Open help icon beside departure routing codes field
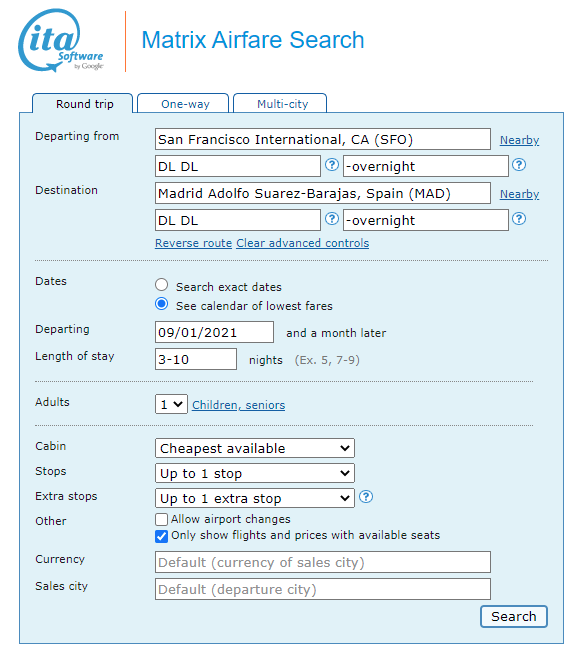 point(332,165)
